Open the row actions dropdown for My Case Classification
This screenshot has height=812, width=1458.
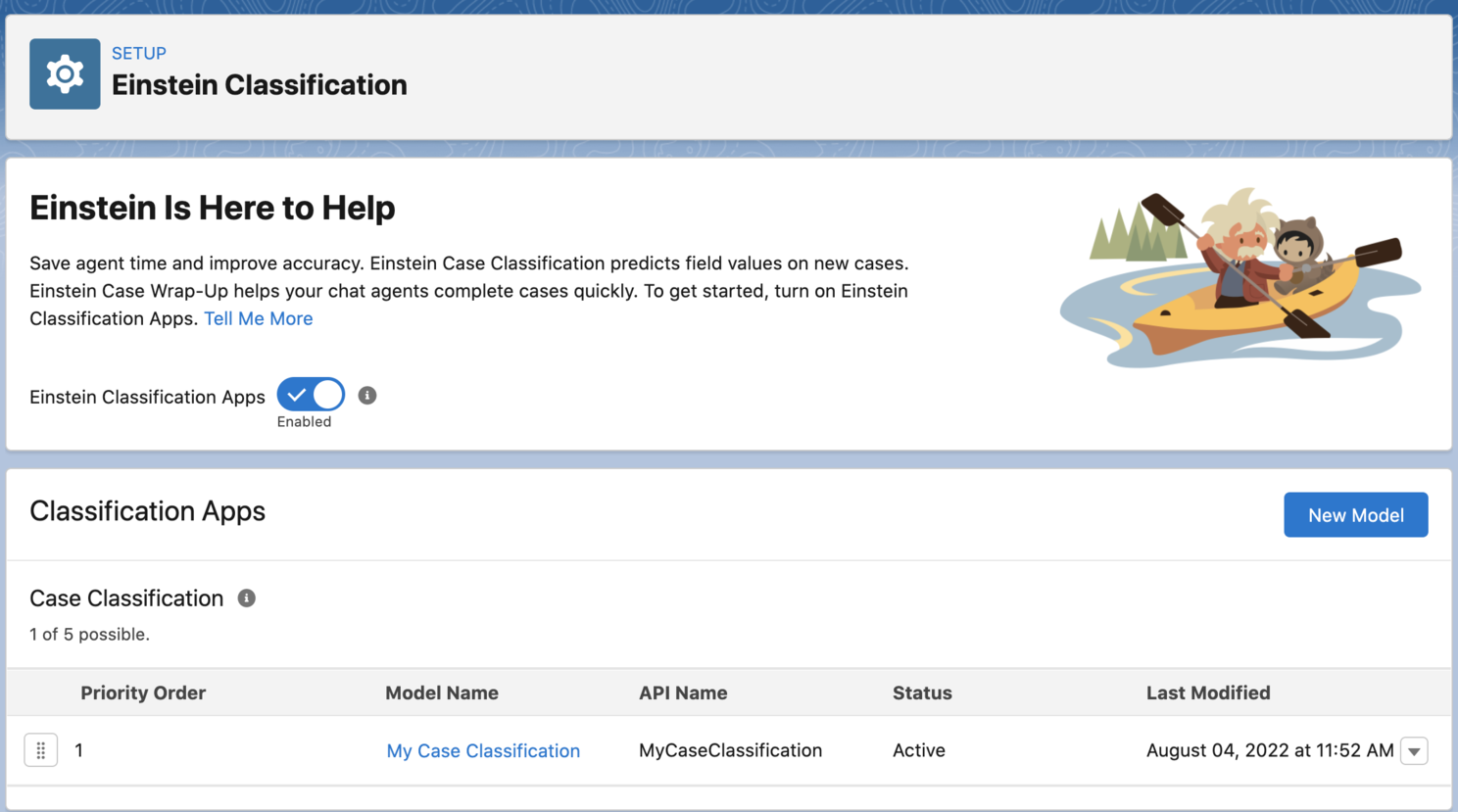click(x=1414, y=751)
